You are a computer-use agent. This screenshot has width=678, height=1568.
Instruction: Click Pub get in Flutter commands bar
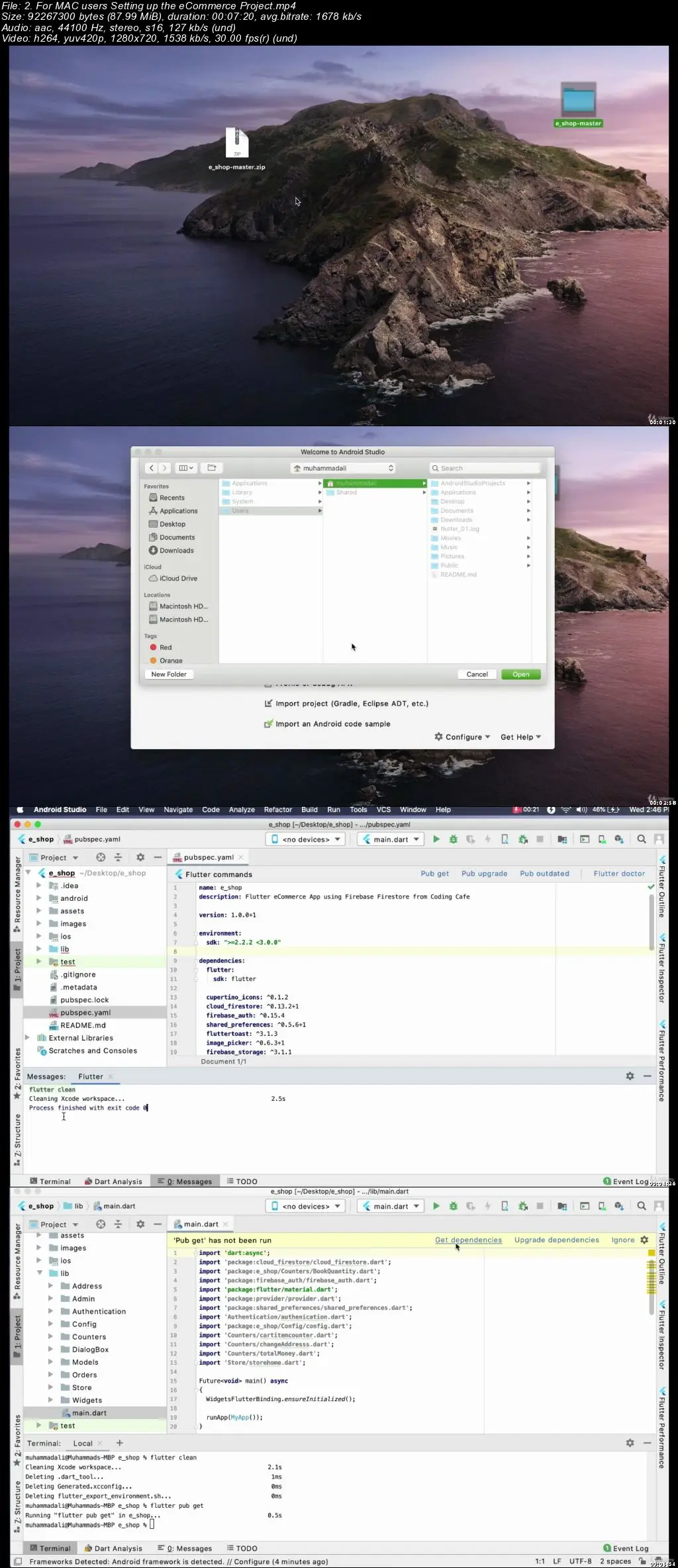tap(434, 874)
